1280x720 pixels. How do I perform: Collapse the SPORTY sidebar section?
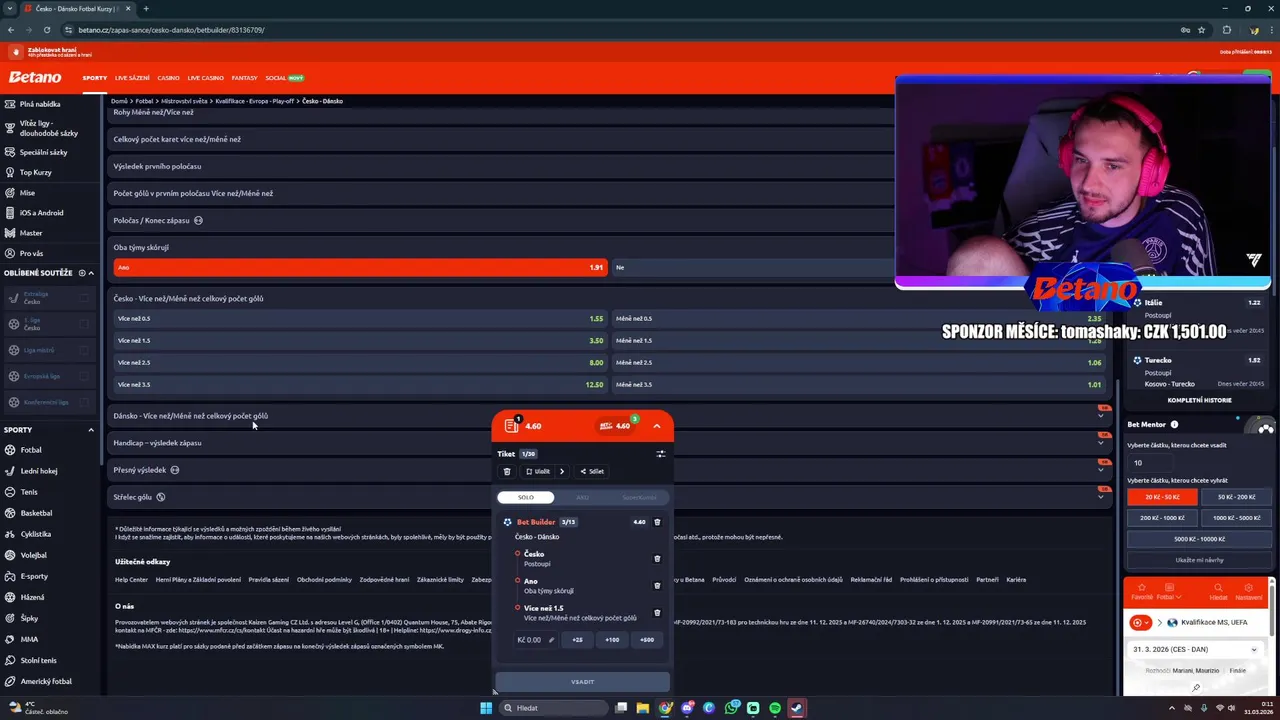click(x=91, y=430)
